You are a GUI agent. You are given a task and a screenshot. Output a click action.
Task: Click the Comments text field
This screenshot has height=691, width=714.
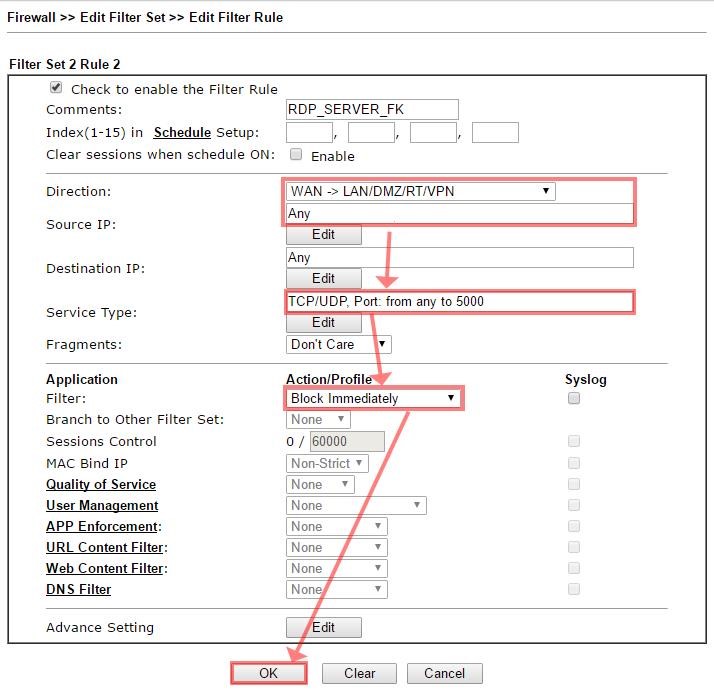(x=372, y=110)
